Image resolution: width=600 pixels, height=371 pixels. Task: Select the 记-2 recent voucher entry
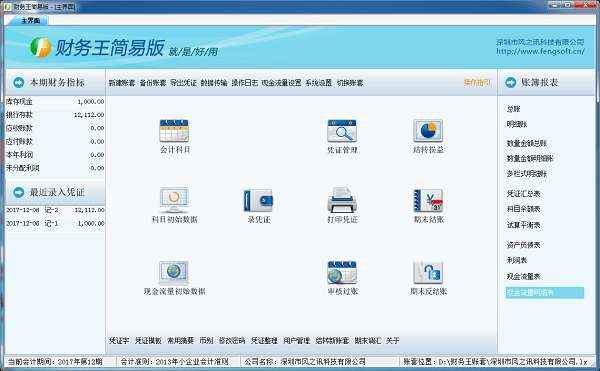click(55, 210)
